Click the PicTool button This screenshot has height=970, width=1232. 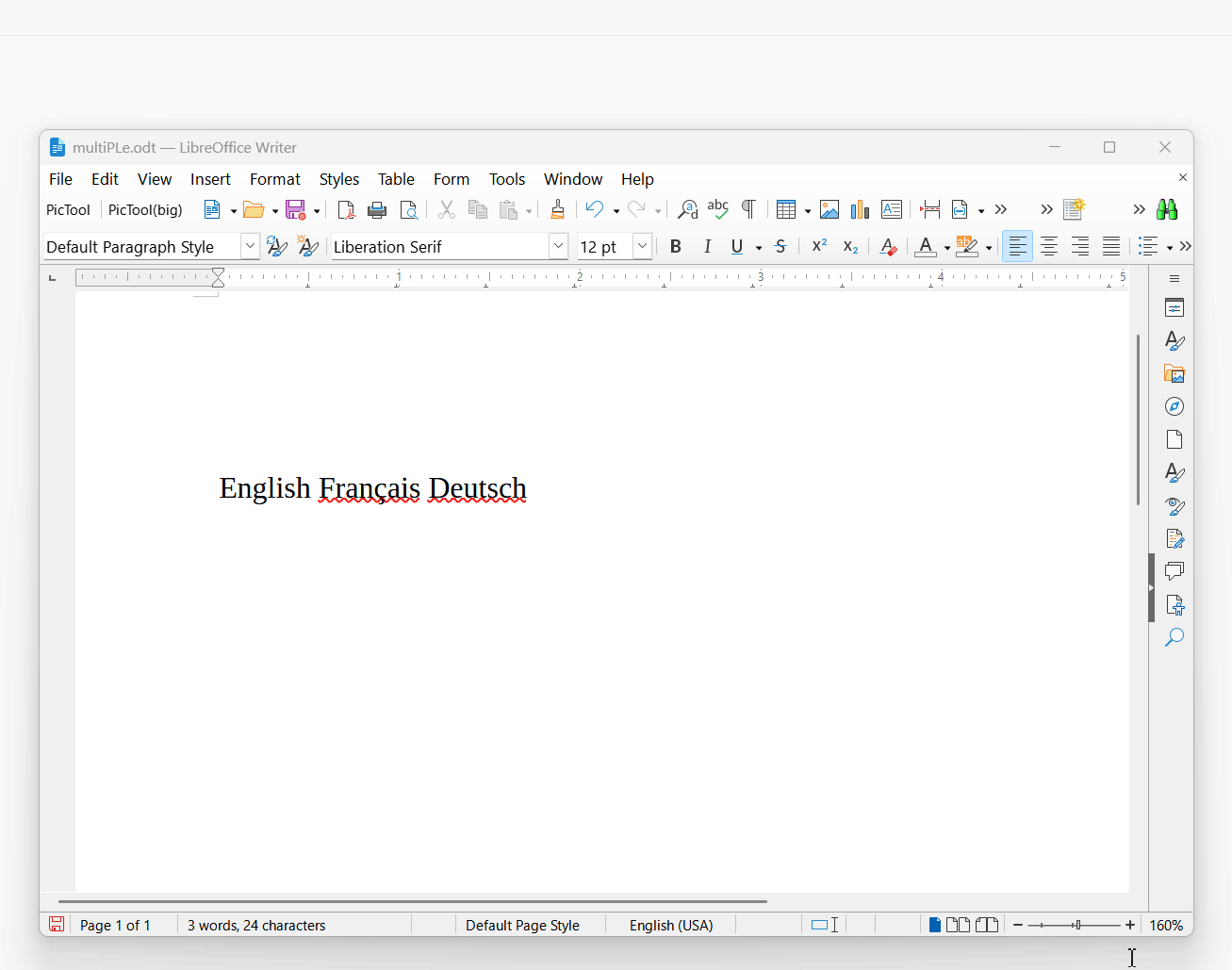(68, 209)
